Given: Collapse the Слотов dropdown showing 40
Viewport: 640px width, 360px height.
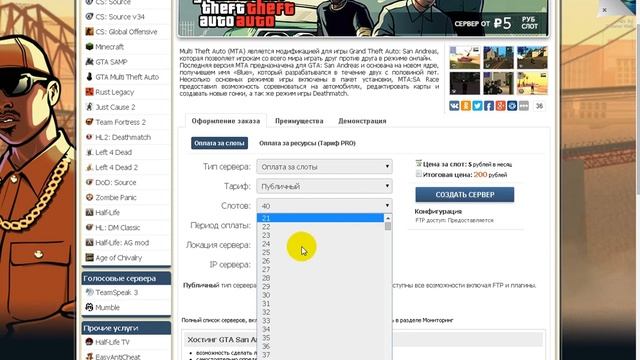Looking at the screenshot, I should pos(324,206).
